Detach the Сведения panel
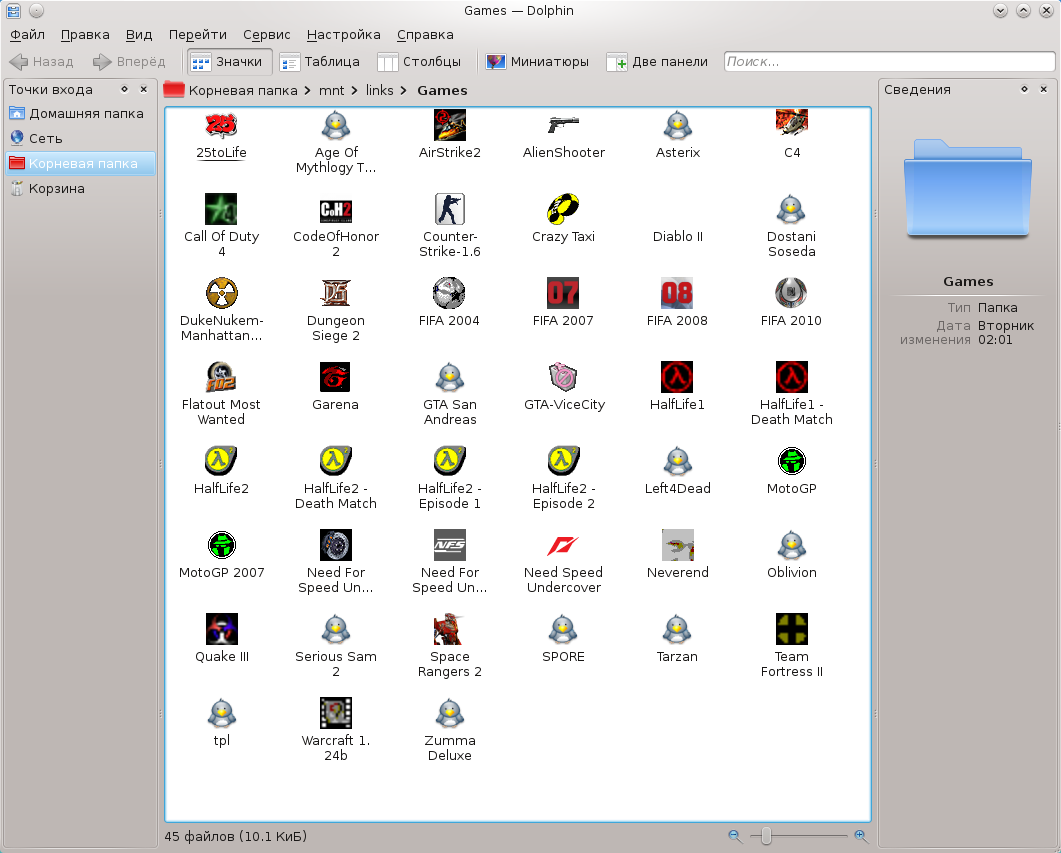1061x853 pixels. coord(1024,89)
